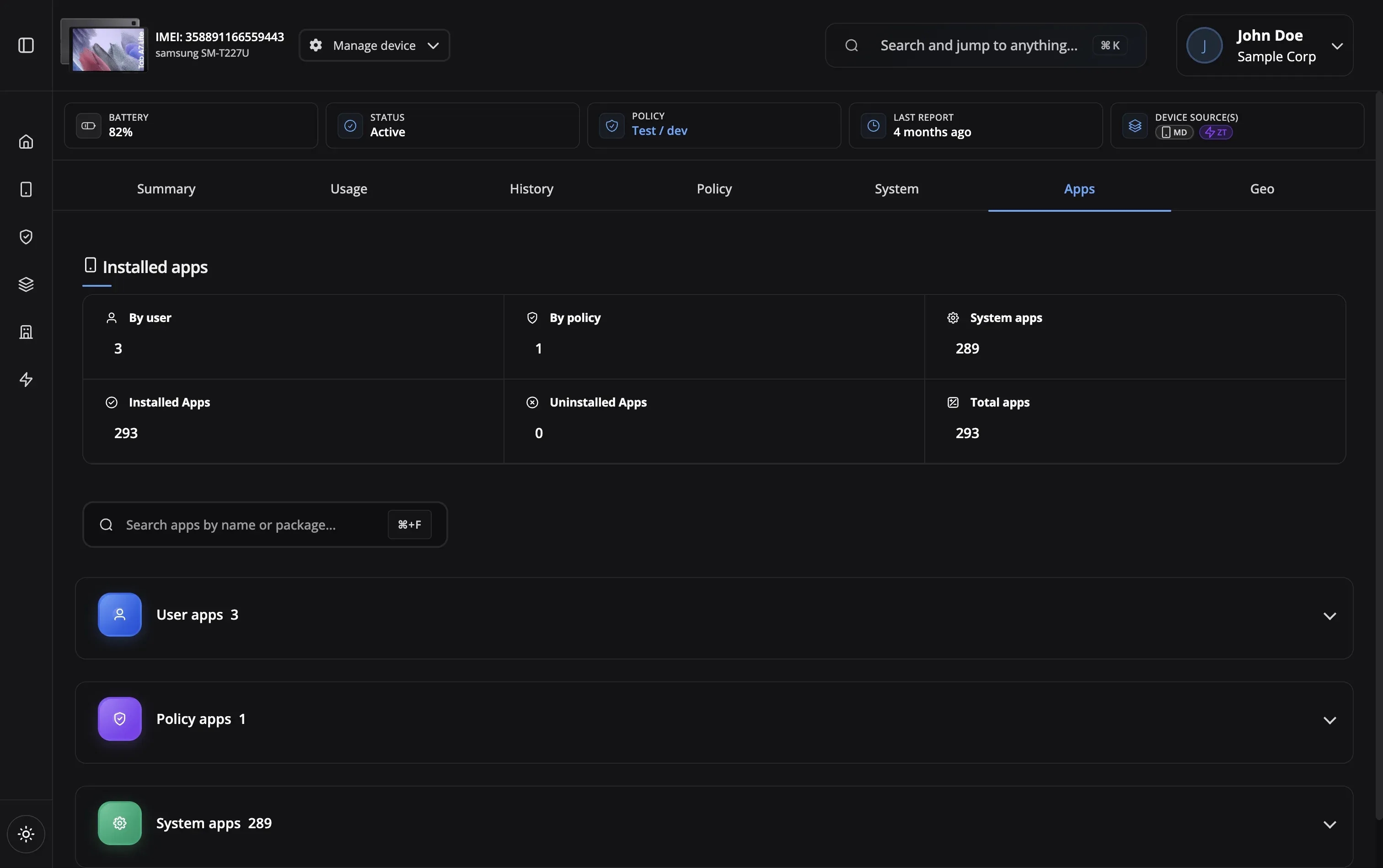The width and height of the screenshot is (1383, 868).
Task: Click the search magnifier in the apps search bar
Action: point(106,524)
